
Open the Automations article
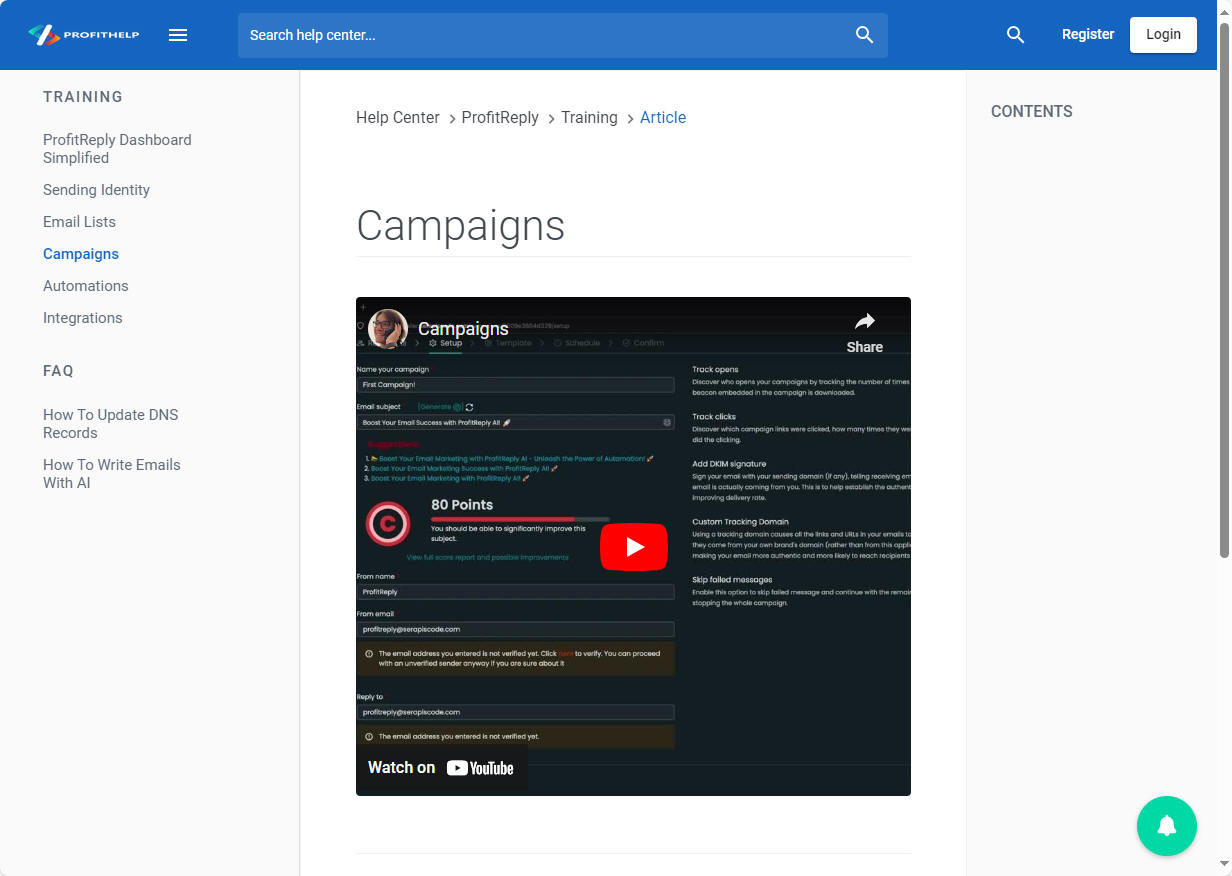click(85, 286)
